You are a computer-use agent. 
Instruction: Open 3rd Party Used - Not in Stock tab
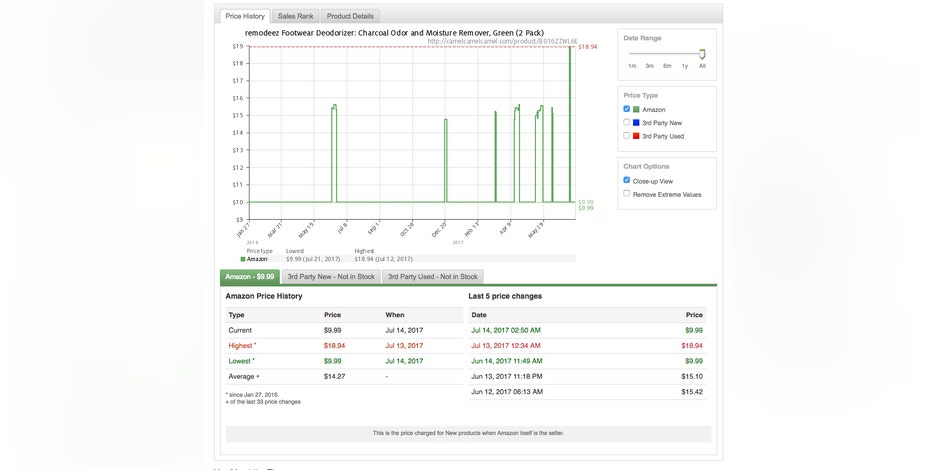[x=433, y=277]
